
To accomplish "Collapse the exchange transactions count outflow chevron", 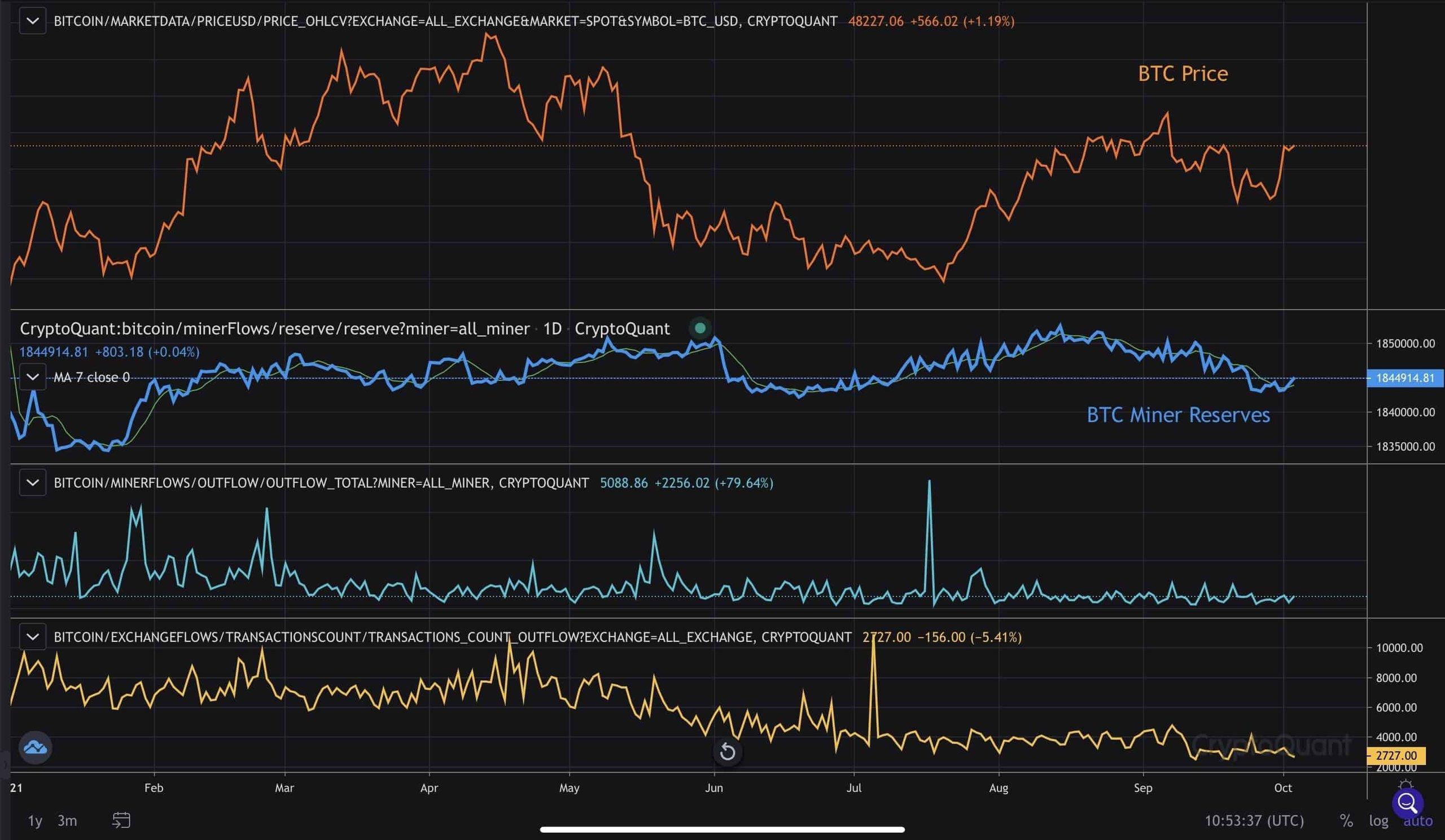I will [33, 637].
